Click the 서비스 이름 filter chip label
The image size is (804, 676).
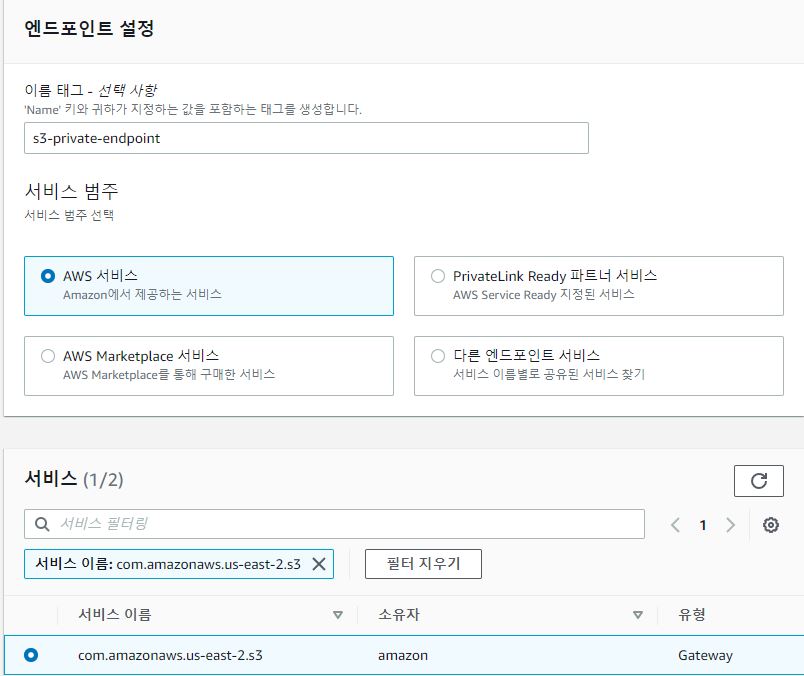pos(168,564)
